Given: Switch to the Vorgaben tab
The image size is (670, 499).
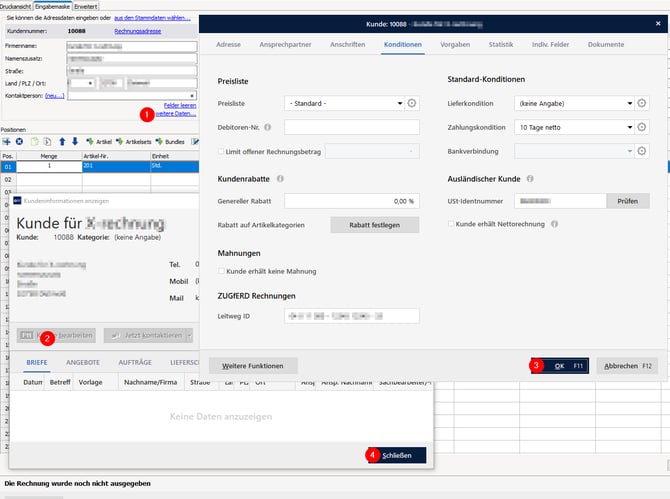Looking at the screenshot, I should [x=455, y=44].
